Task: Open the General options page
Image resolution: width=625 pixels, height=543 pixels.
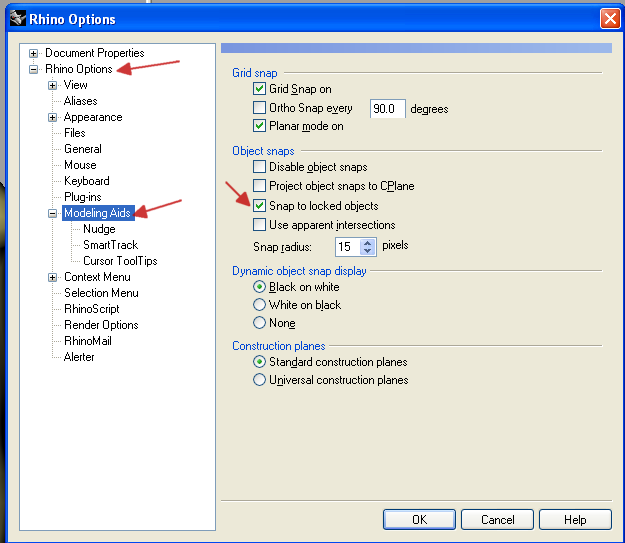Action: (x=83, y=149)
